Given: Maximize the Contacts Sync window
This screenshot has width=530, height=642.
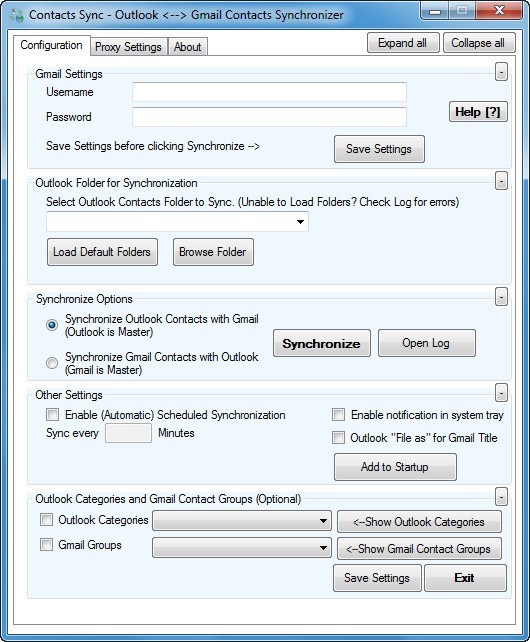Looking at the screenshot, I should click(462, 11).
